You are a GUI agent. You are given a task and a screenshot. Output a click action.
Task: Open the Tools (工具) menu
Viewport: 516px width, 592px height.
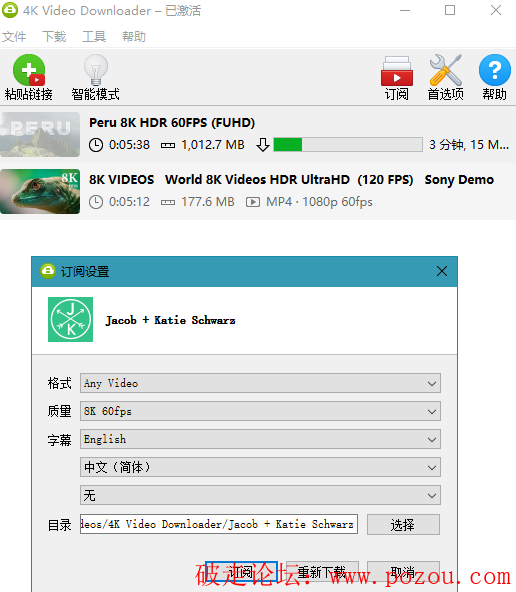pyautogui.click(x=94, y=37)
